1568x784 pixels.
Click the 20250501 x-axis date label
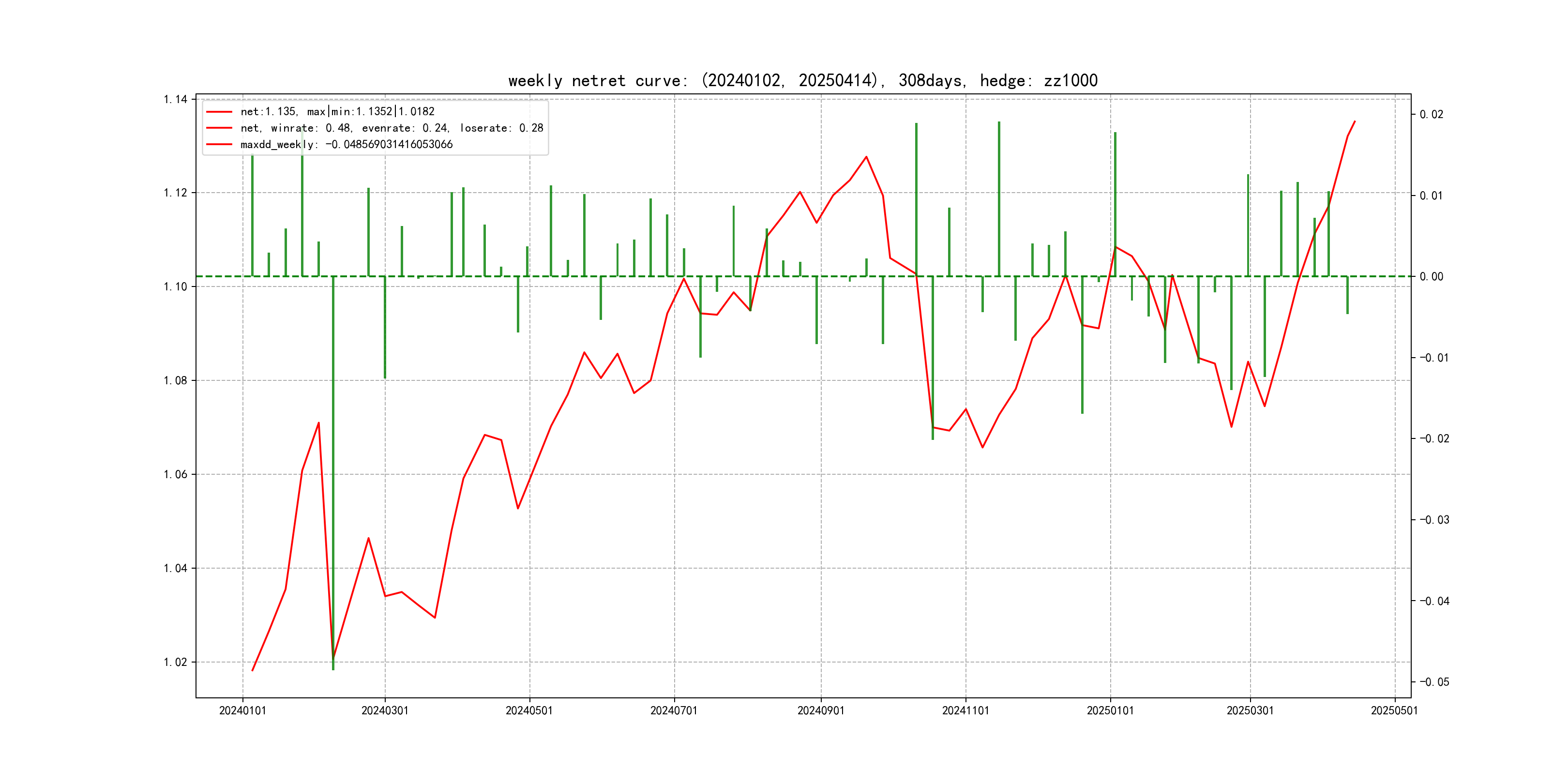(1394, 710)
